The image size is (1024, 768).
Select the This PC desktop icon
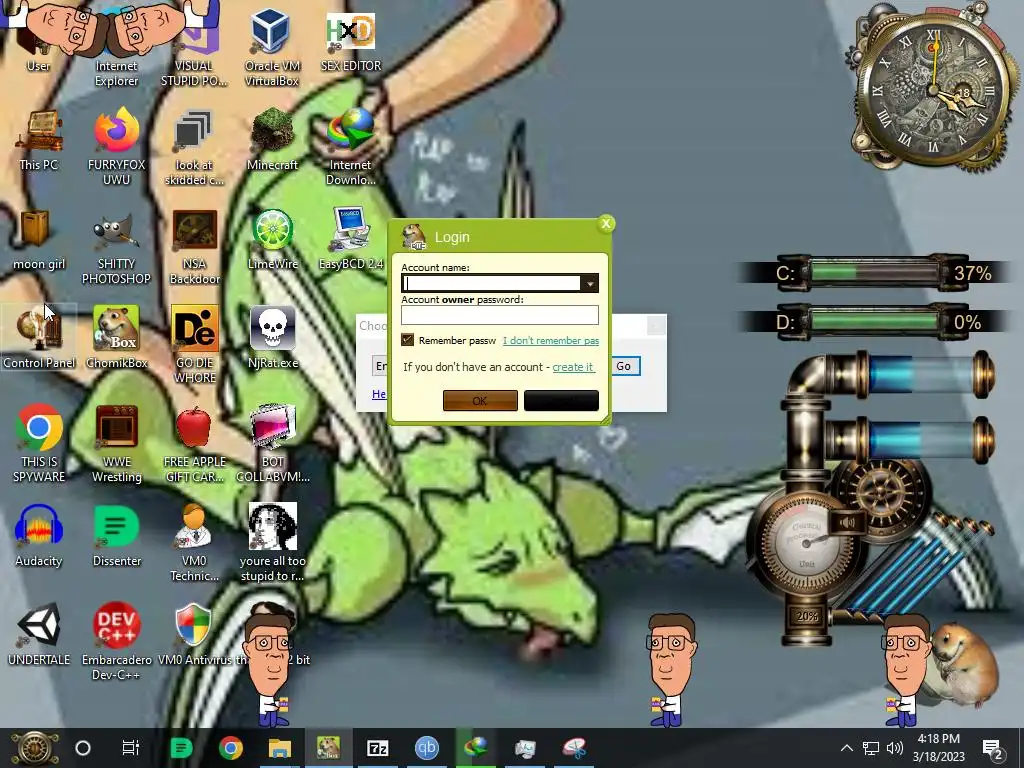[x=39, y=140]
